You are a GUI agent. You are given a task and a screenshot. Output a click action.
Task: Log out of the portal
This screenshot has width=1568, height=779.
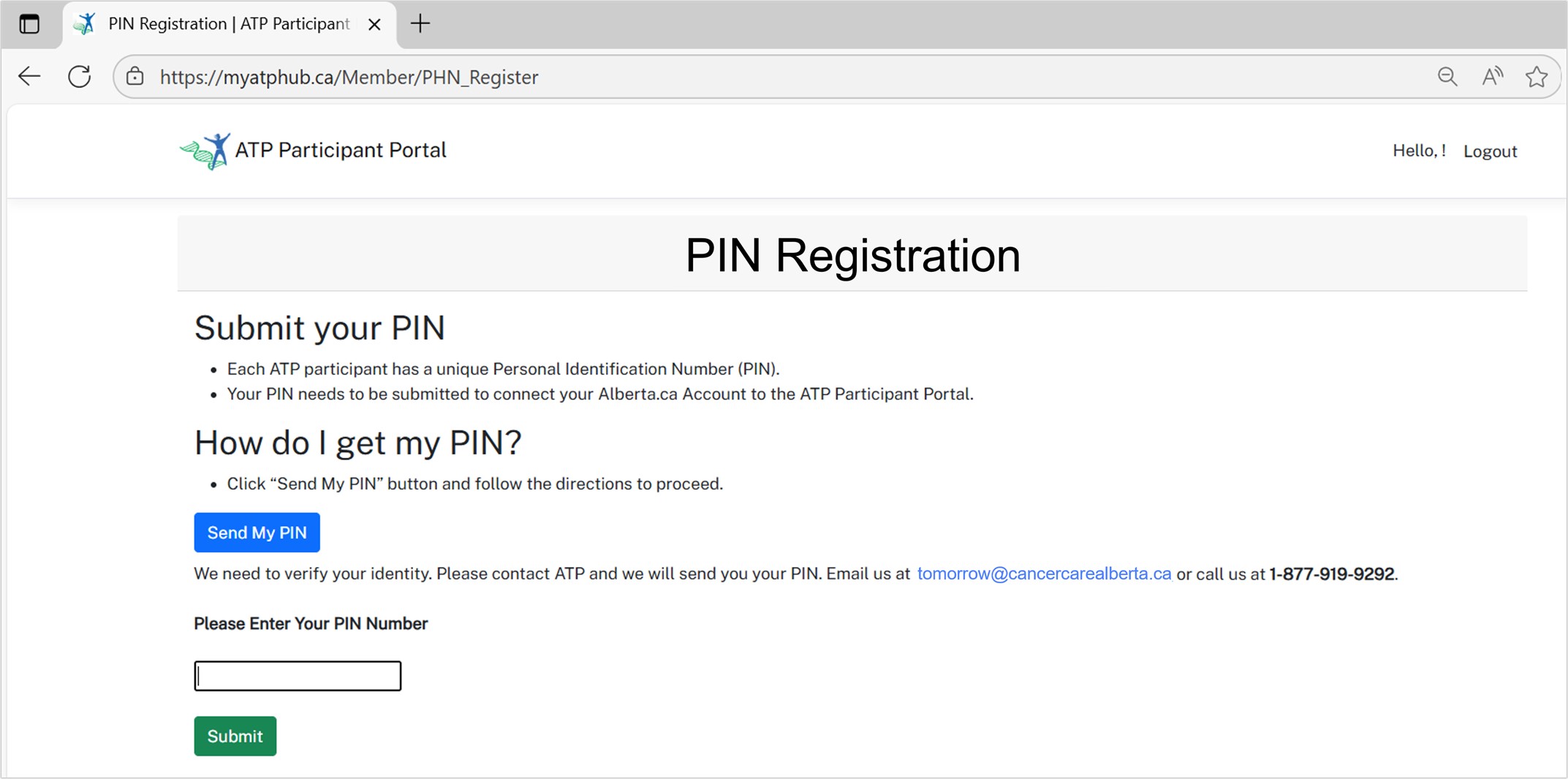[1490, 151]
